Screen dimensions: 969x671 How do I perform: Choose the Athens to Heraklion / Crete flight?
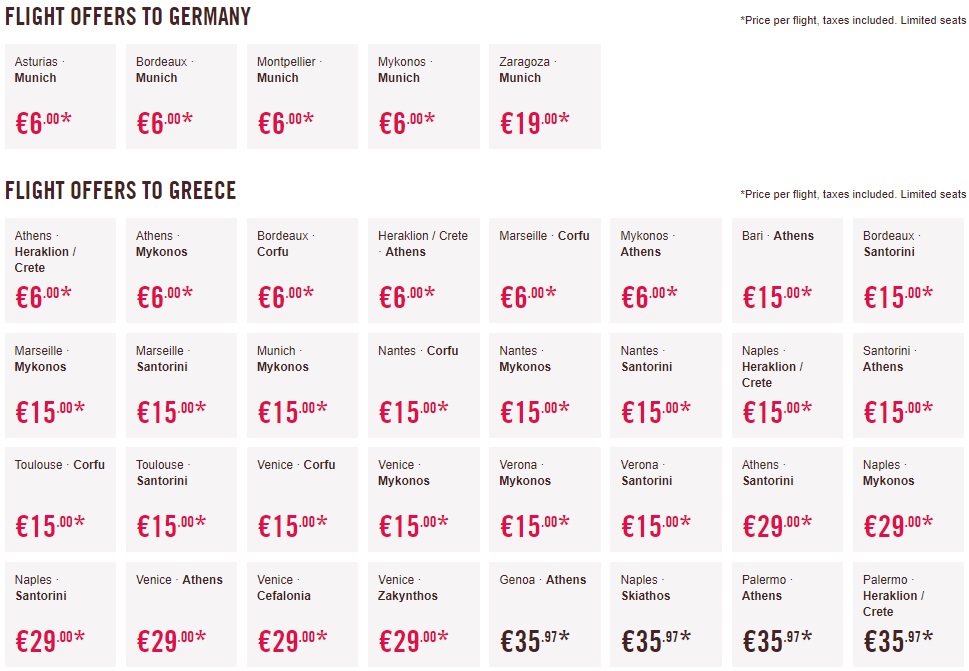pos(60,270)
